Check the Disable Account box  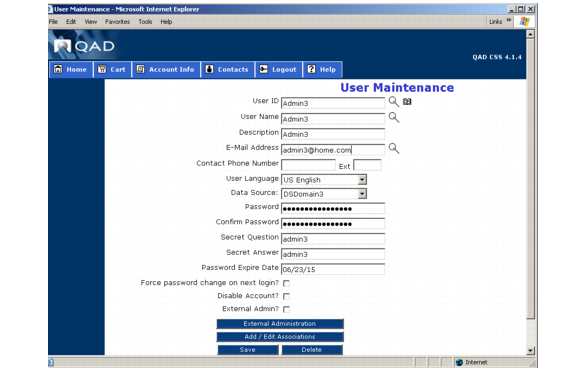pyautogui.click(x=286, y=296)
